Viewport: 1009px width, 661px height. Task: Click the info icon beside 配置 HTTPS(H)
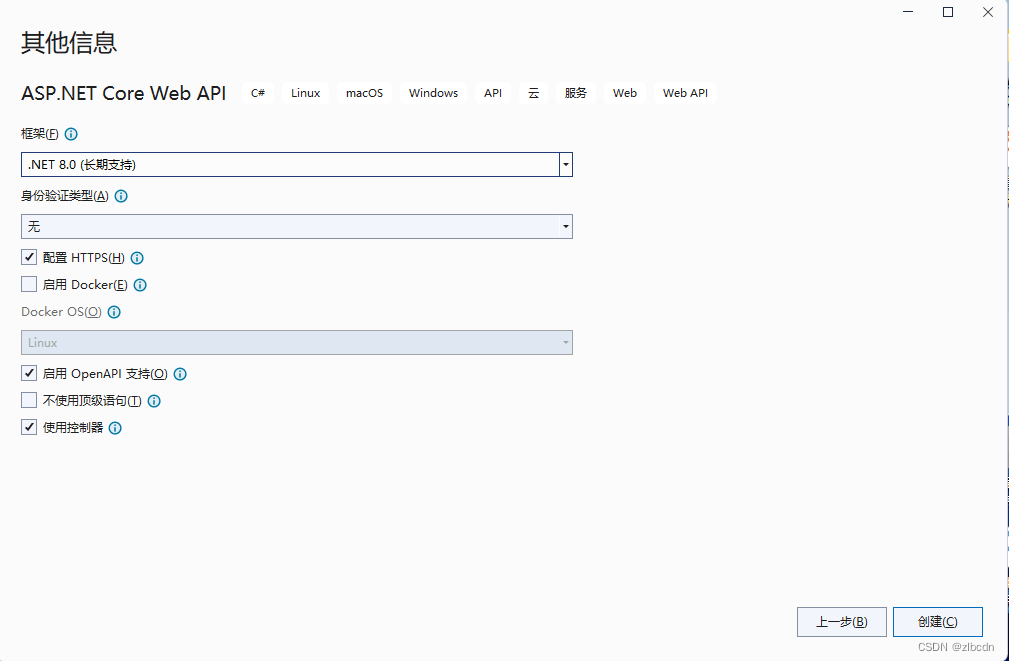click(137, 258)
